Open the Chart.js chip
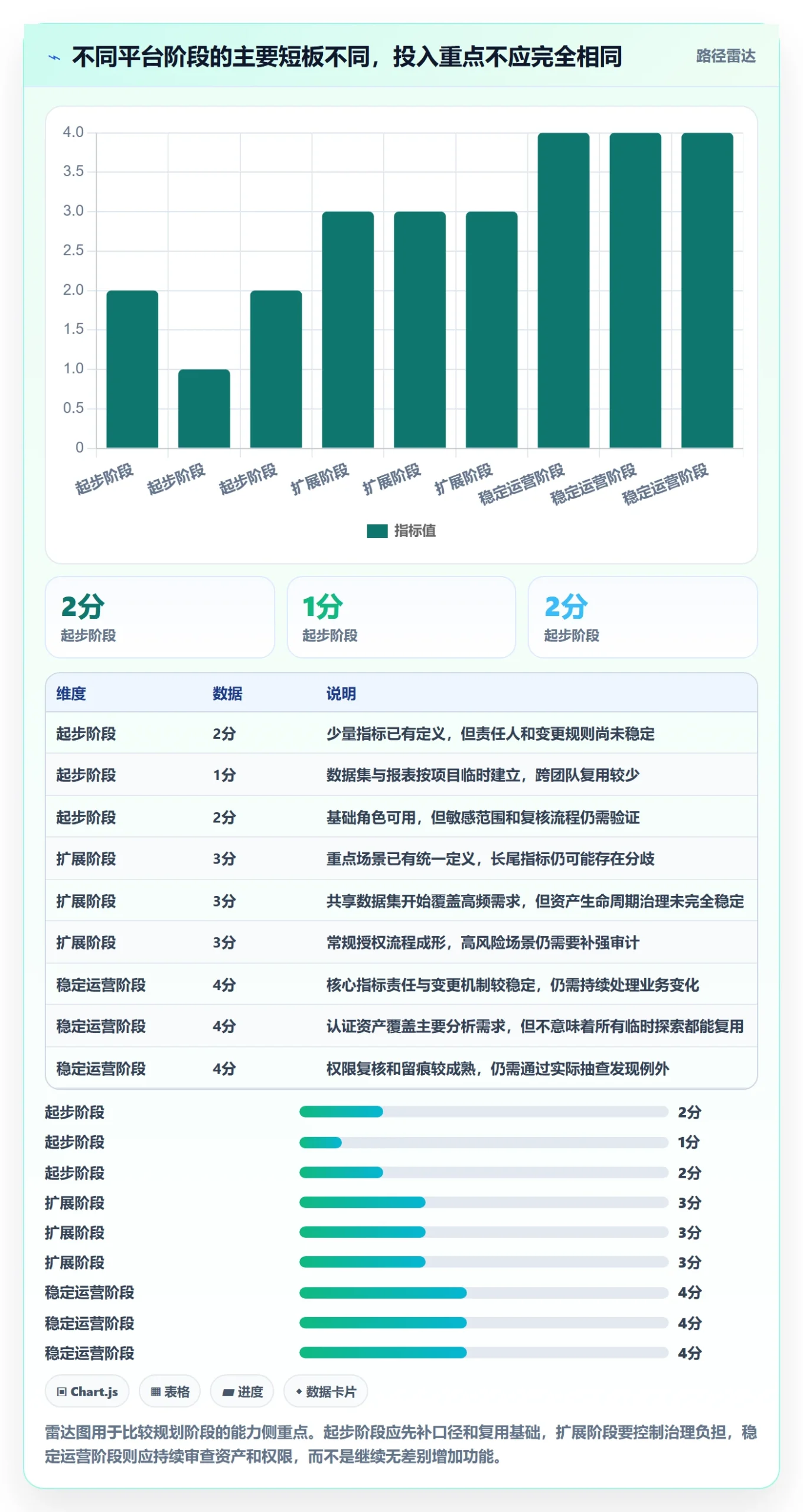 point(87,1392)
